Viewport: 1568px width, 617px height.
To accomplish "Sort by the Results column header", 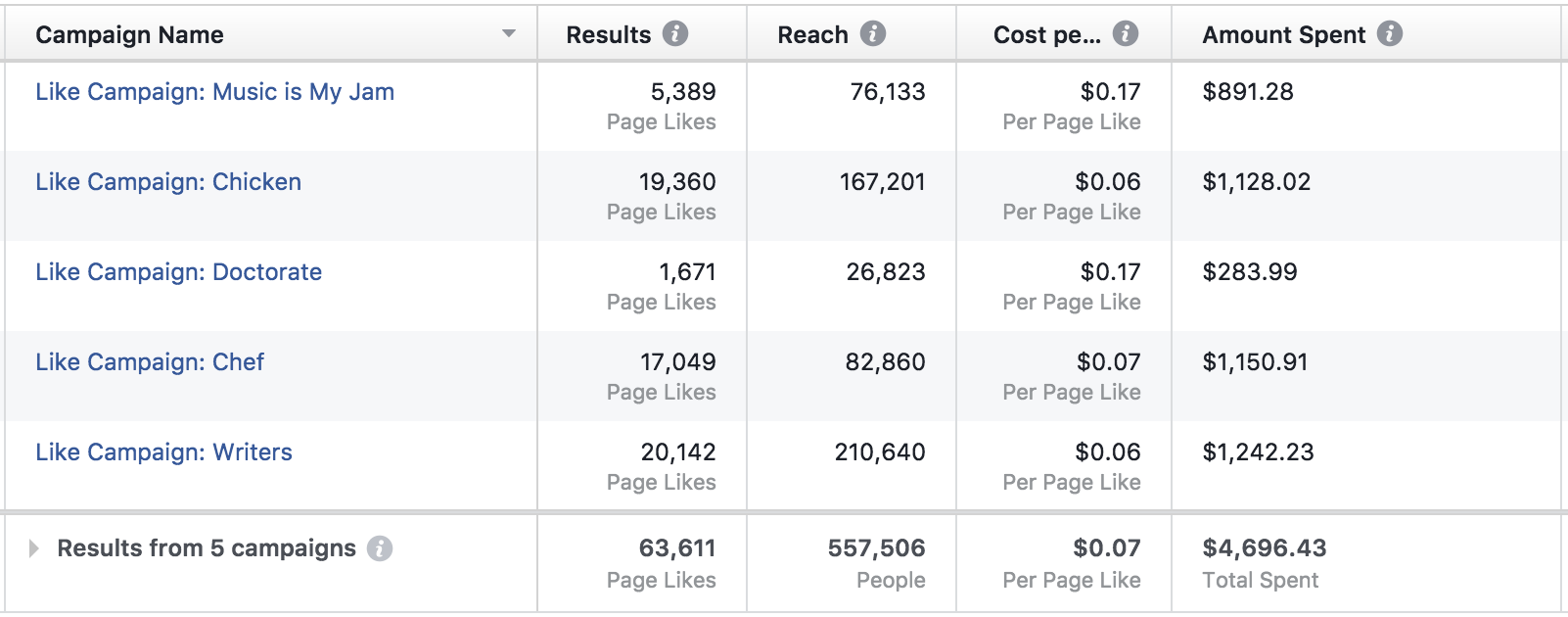I will [x=608, y=35].
